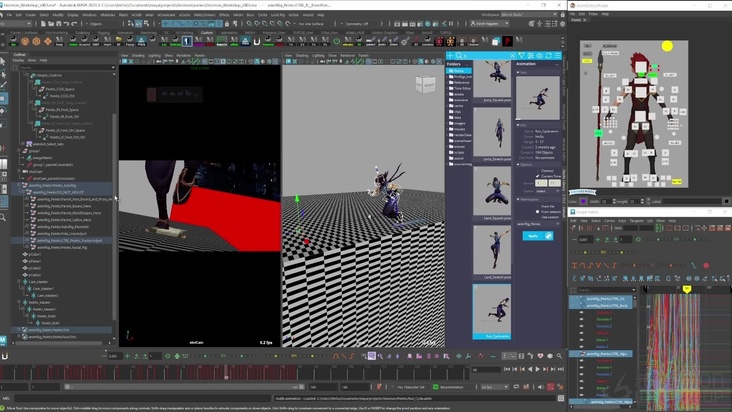This screenshot has width=732, height=412.
Task: Select the arrow Select tool in toolbox
Action: [x=4, y=62]
